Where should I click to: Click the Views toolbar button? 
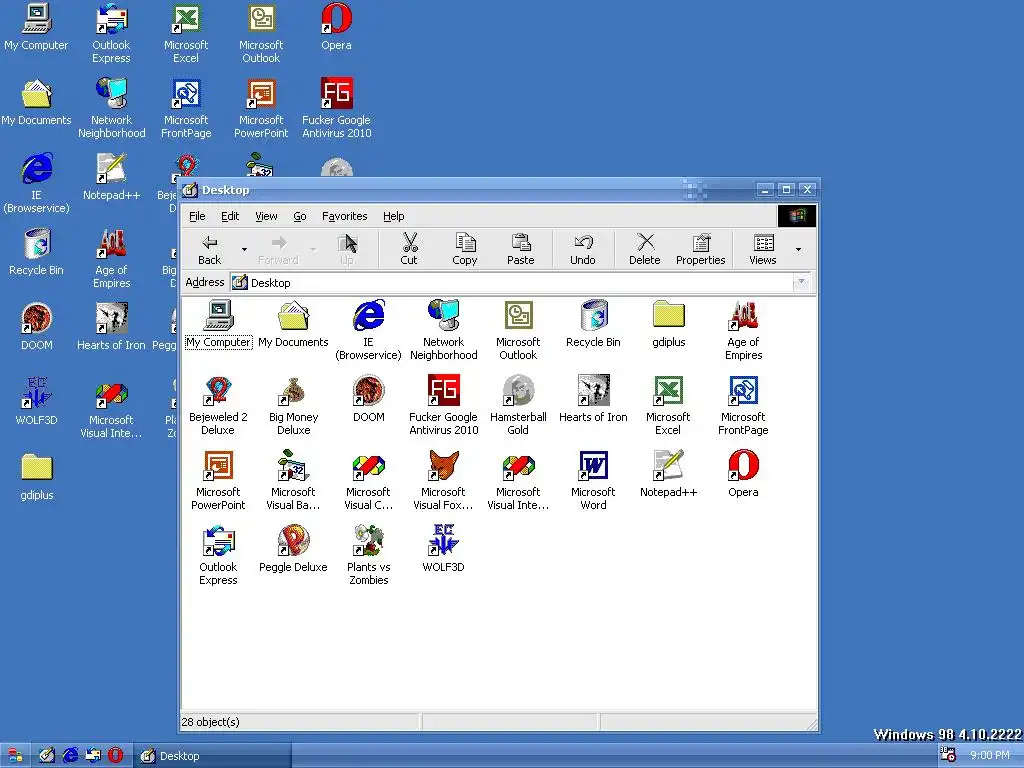[763, 249]
